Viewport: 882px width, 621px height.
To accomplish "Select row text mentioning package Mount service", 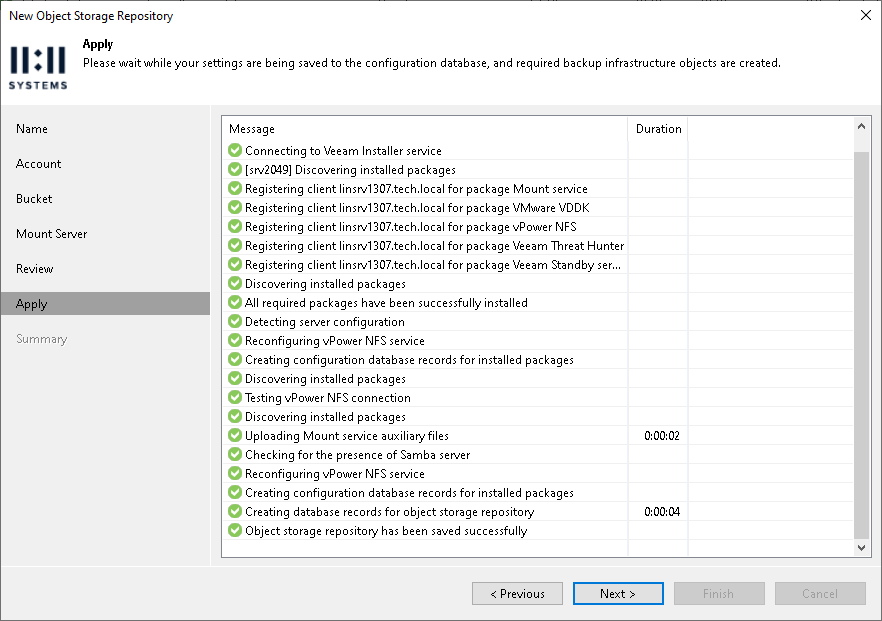I will (x=416, y=188).
